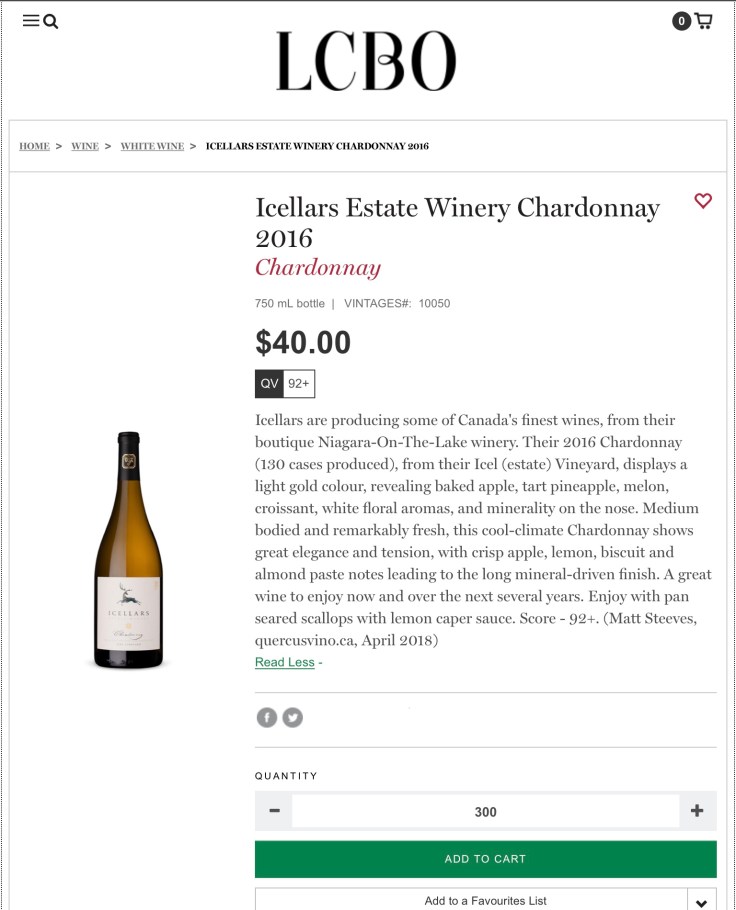Click the Icellars wine bottle image

pyautogui.click(x=127, y=550)
